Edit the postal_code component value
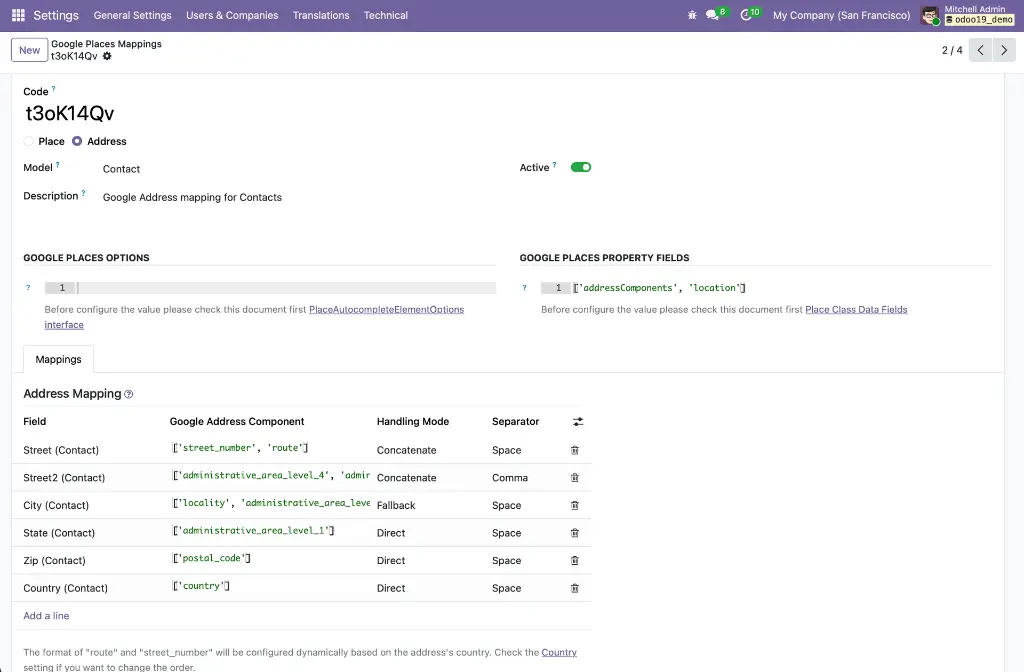The width and height of the screenshot is (1024, 672). [x=211, y=558]
